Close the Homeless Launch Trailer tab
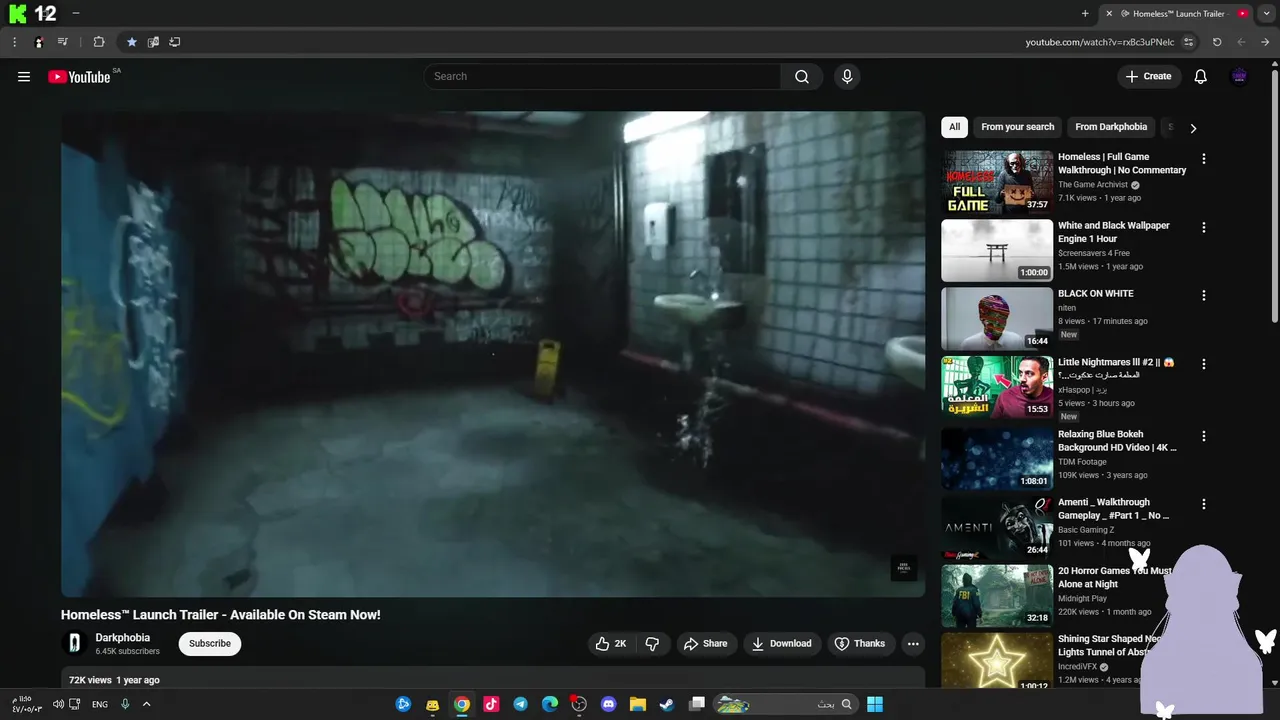 pyautogui.click(x=1109, y=14)
